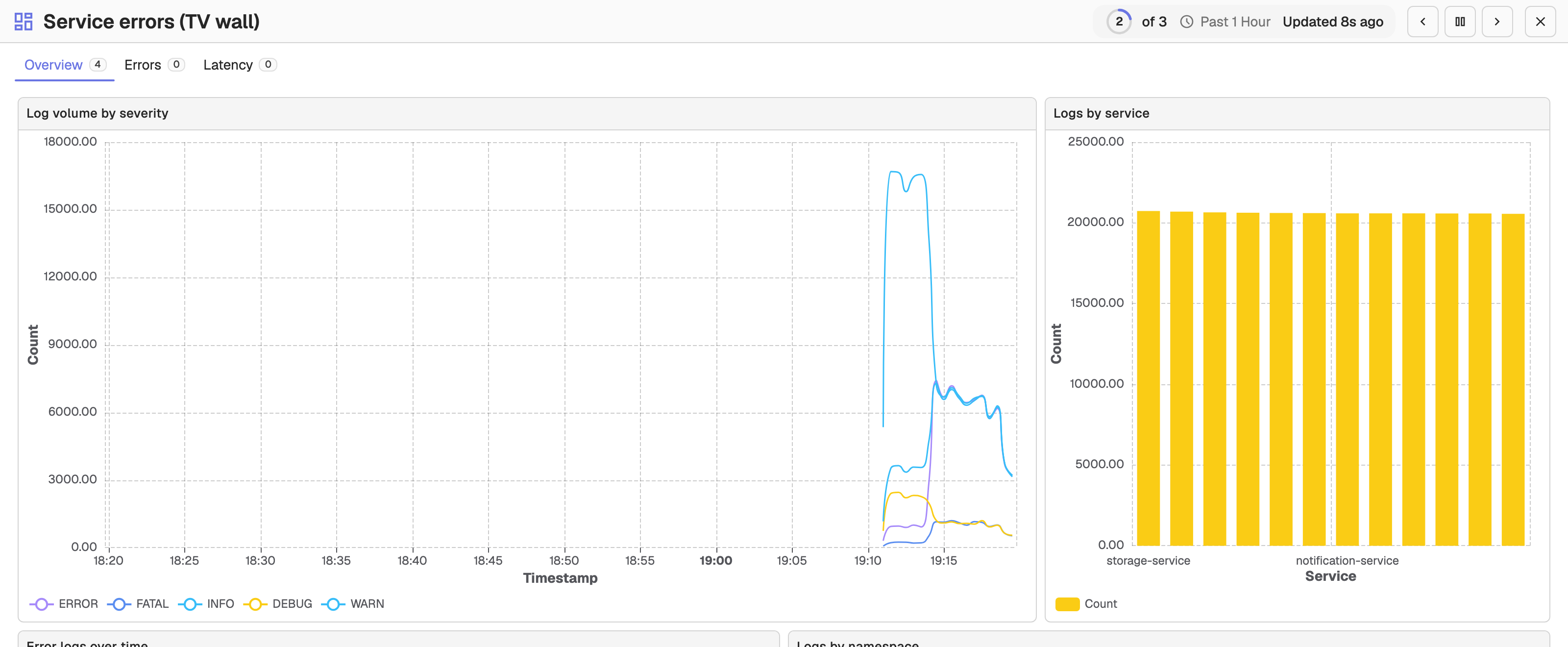
Task: Click the notification-service axis label
Action: point(1347,561)
